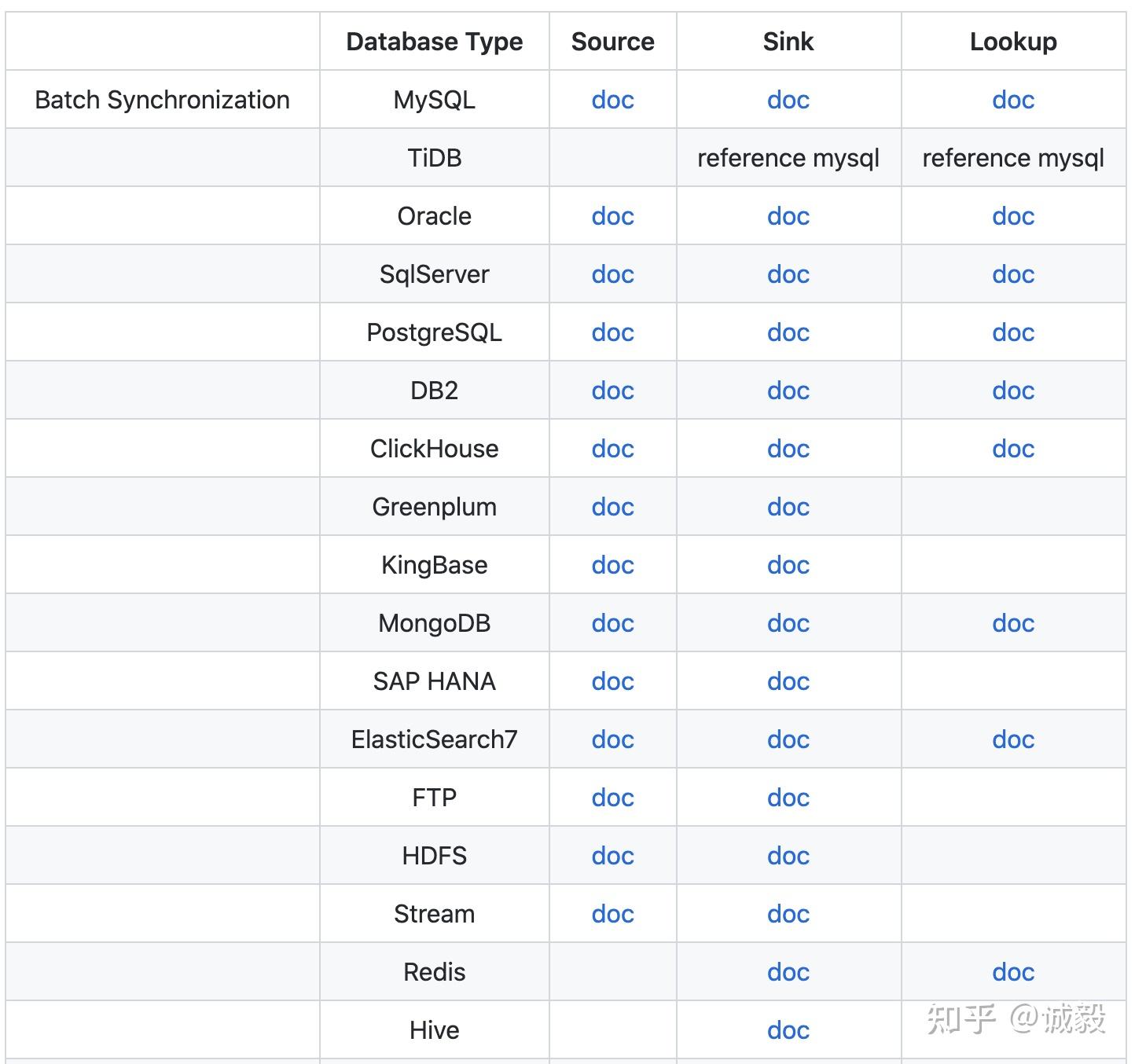1135x1064 pixels.
Task: Open Redis Lookup doc link
Action: (x=1013, y=972)
